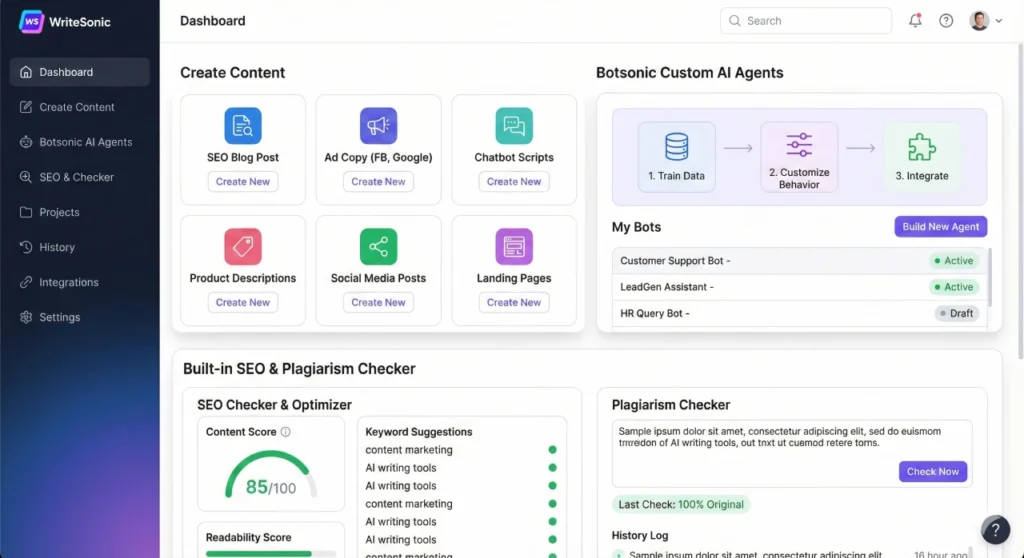Create New SEO Blog Post
Image resolution: width=1024 pixels, height=558 pixels.
[243, 182]
